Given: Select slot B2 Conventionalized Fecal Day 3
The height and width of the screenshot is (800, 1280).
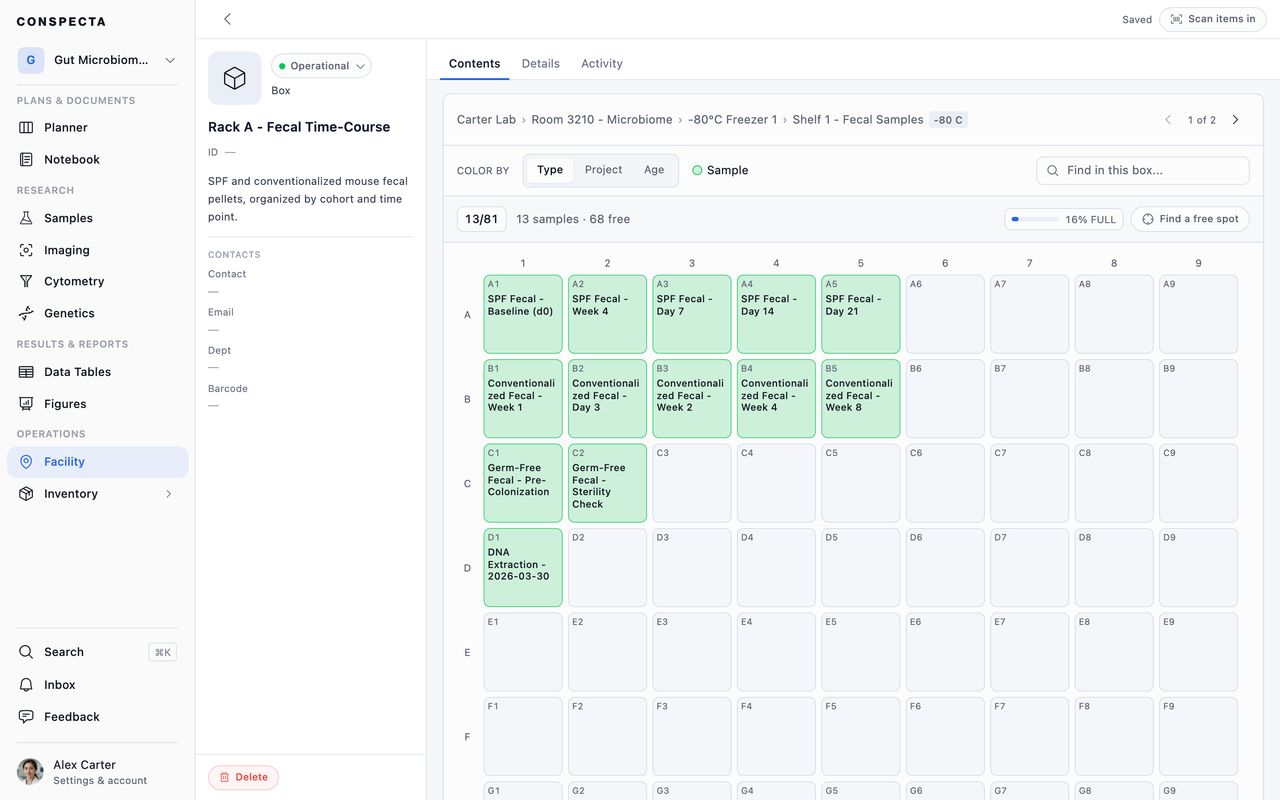Looking at the screenshot, I should pyautogui.click(x=607, y=399).
